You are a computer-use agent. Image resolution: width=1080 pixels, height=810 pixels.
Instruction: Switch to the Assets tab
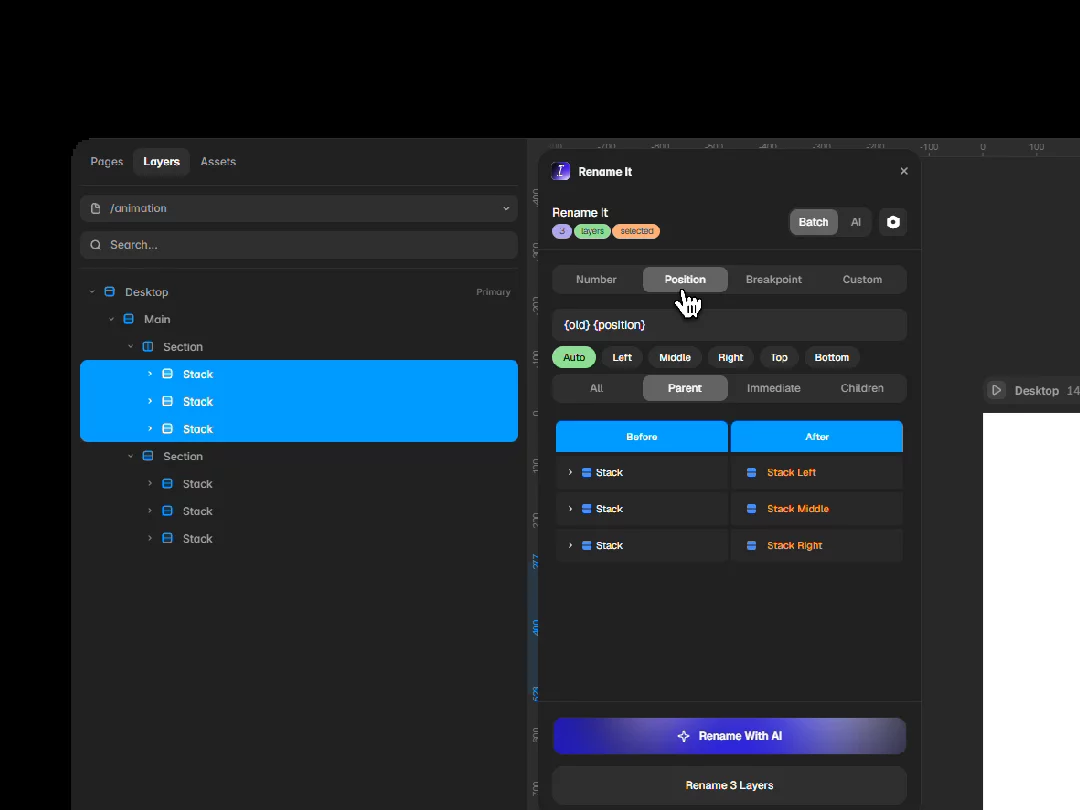[x=218, y=162]
